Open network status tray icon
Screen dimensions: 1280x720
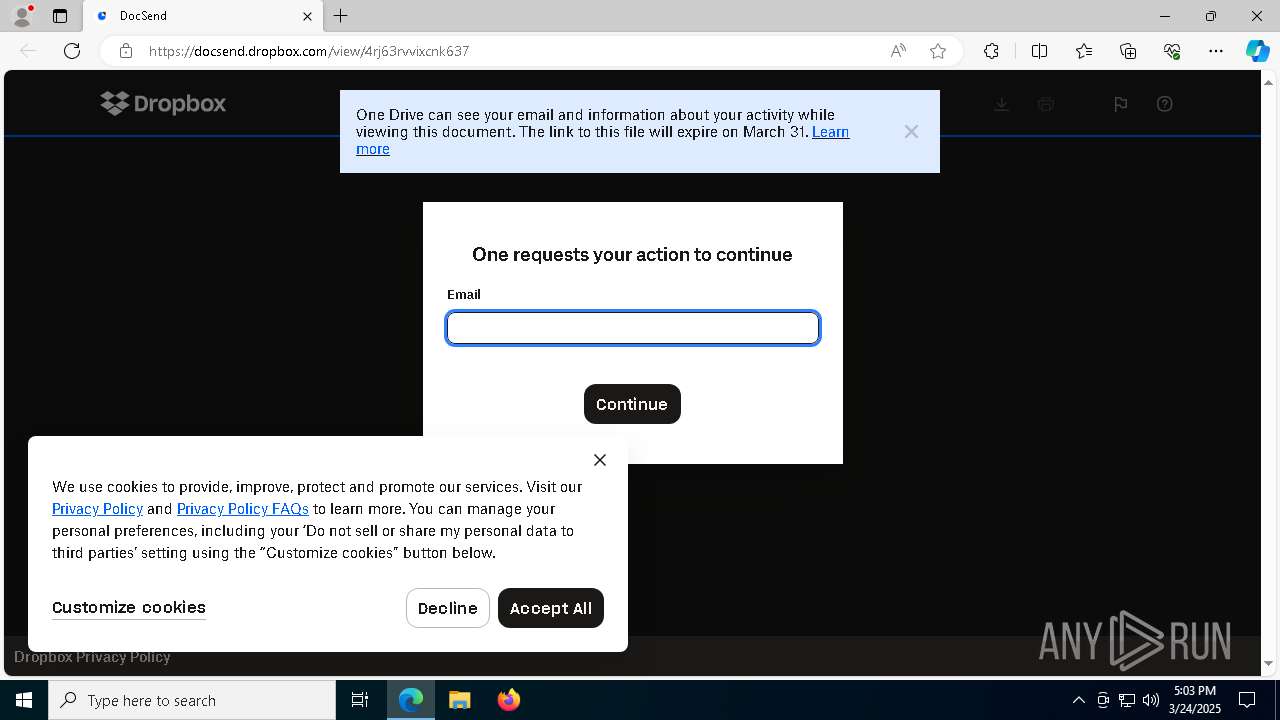point(1127,700)
